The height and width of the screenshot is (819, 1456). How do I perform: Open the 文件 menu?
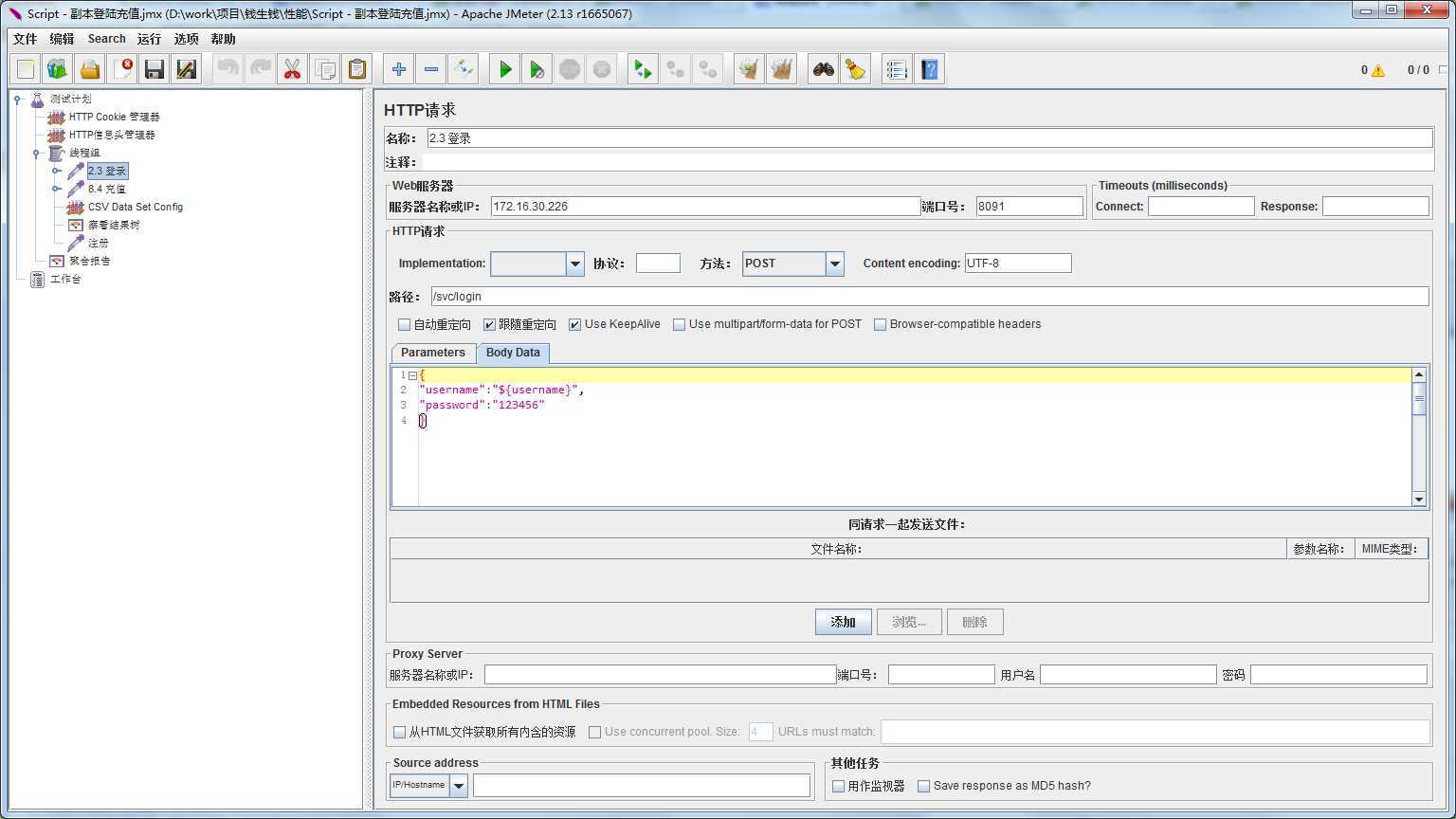click(x=25, y=39)
